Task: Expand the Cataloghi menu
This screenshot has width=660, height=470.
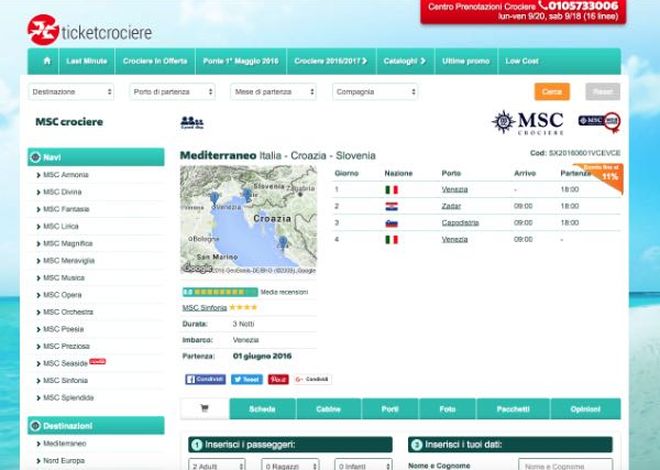Action: pyautogui.click(x=405, y=61)
